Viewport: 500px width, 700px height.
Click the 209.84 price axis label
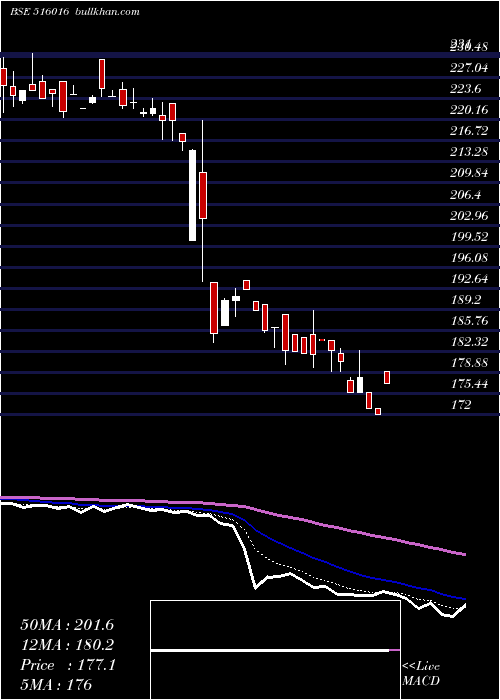469,173
